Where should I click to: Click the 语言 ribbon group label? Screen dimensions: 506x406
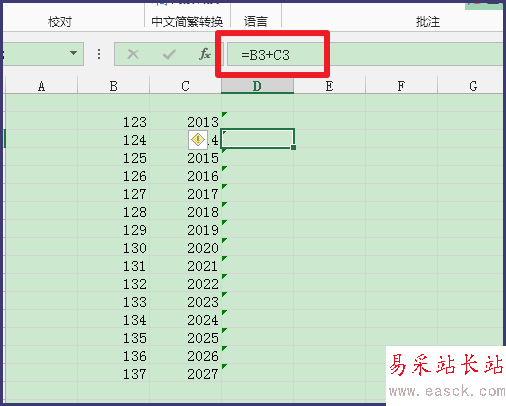pos(256,22)
